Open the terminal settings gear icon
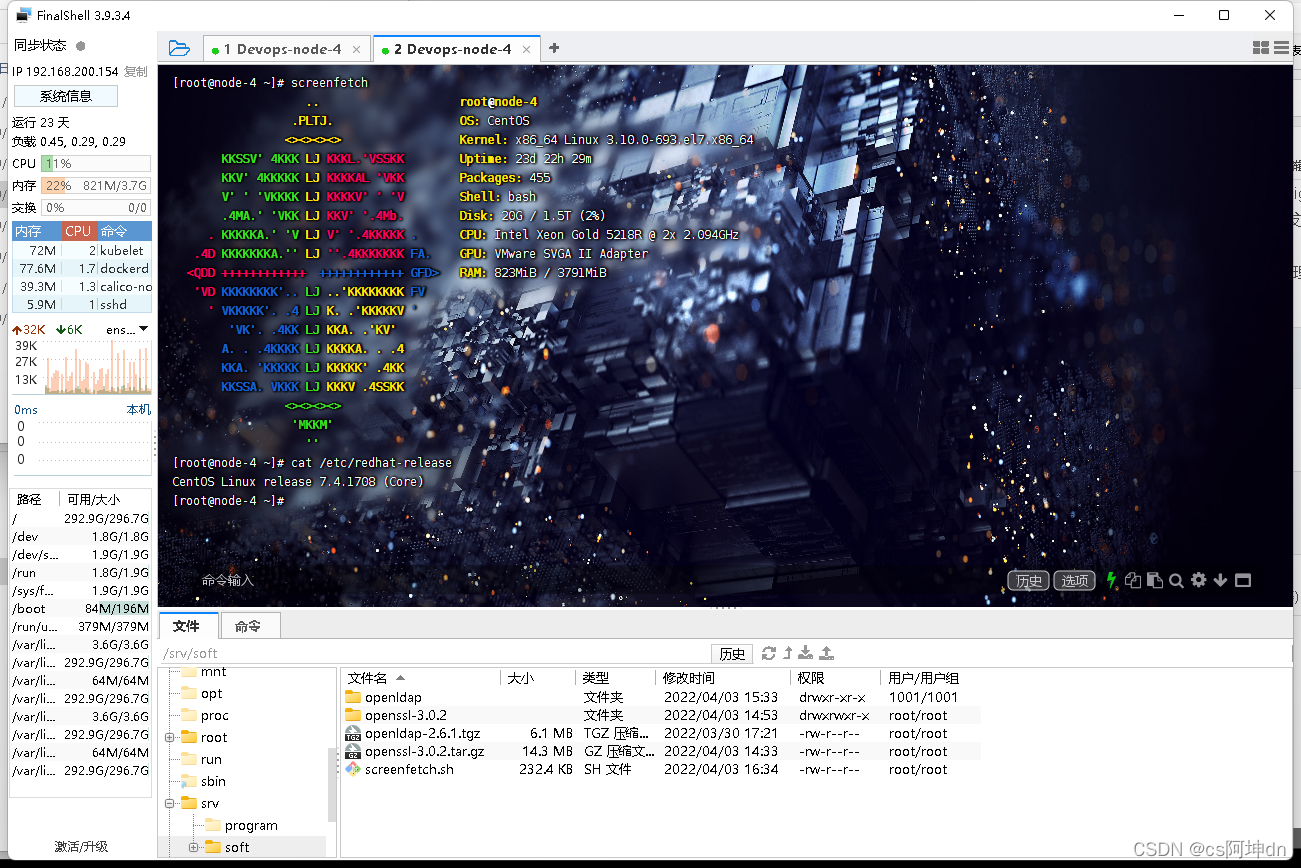Image resolution: width=1301 pixels, height=868 pixels. coord(1199,580)
